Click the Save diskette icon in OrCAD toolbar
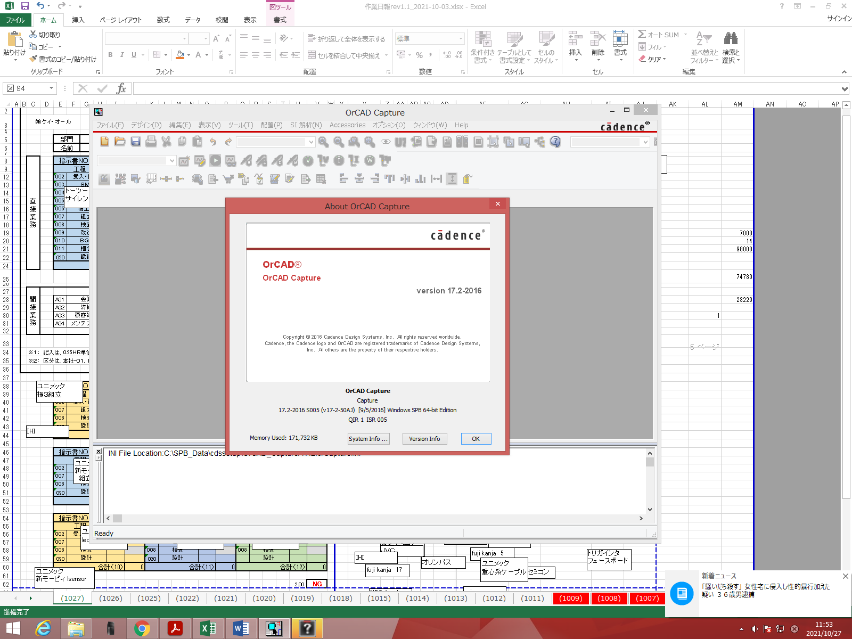 coord(135,142)
